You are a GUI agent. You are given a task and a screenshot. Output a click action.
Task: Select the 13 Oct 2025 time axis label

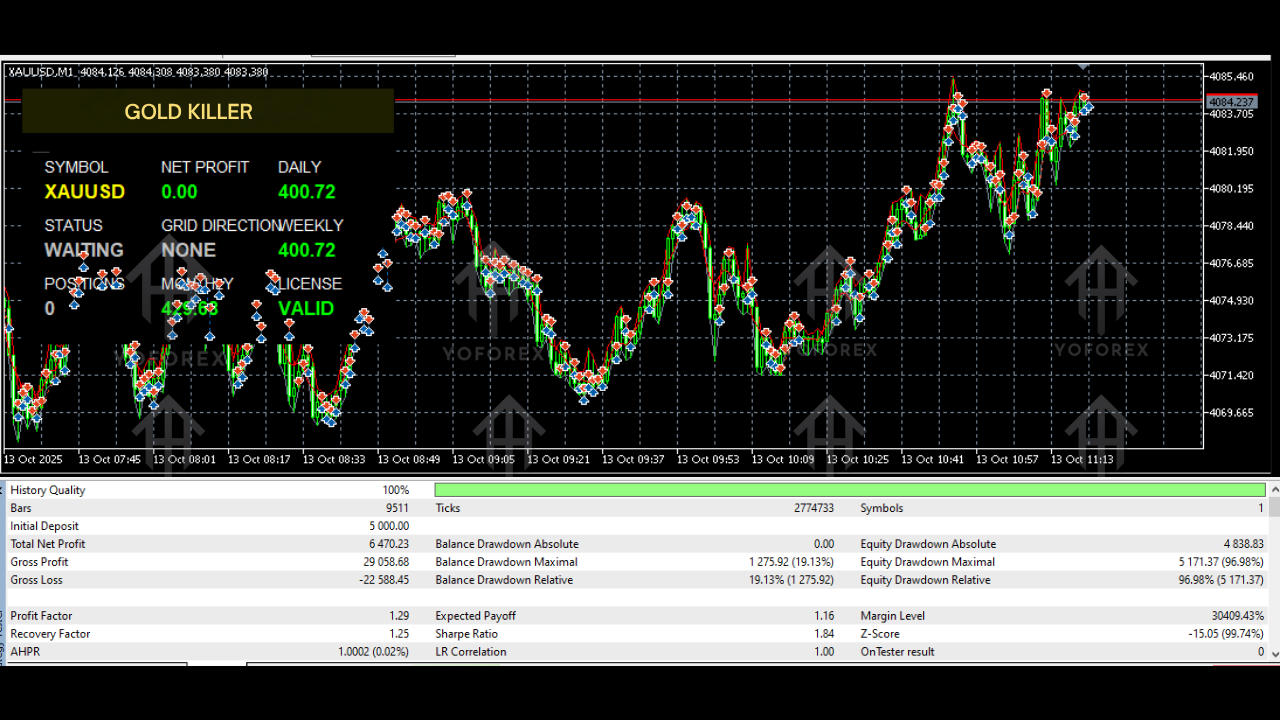click(x=33, y=459)
